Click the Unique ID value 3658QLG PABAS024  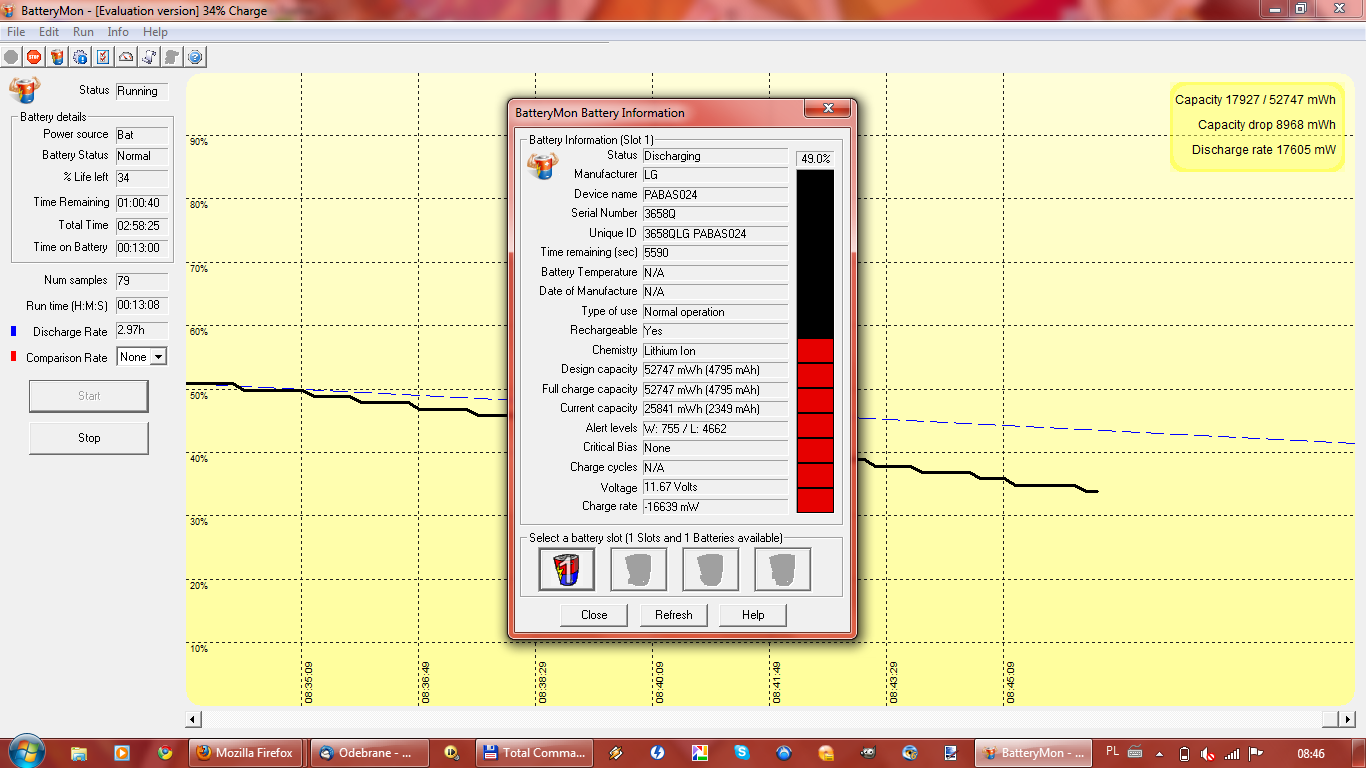point(715,233)
